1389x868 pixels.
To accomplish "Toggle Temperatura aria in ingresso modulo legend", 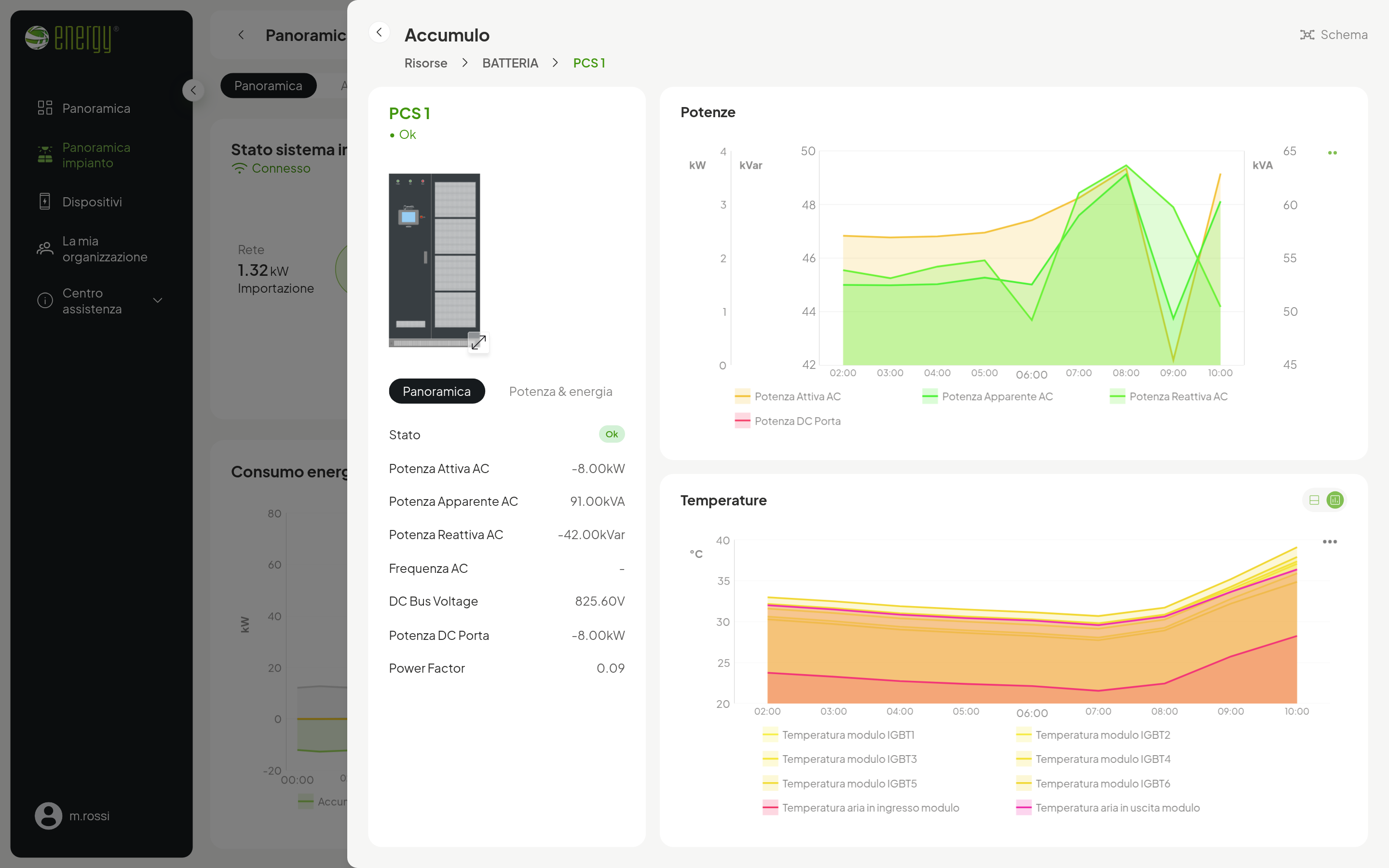I will (x=860, y=808).
